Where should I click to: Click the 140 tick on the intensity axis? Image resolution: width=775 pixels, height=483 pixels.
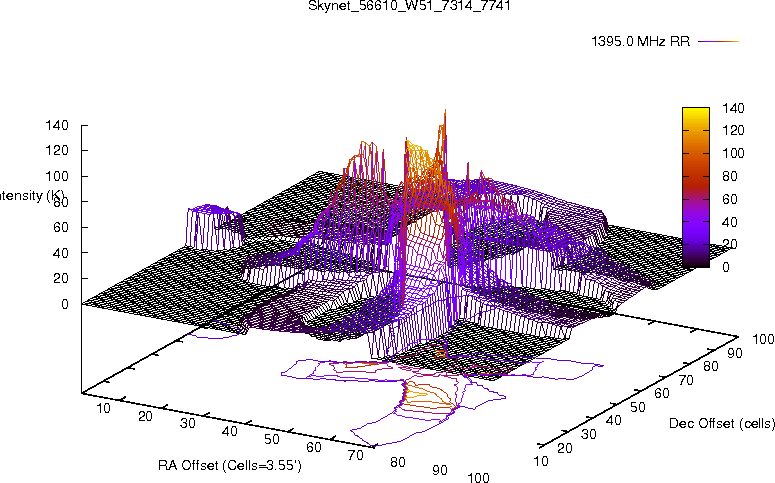pos(57,125)
